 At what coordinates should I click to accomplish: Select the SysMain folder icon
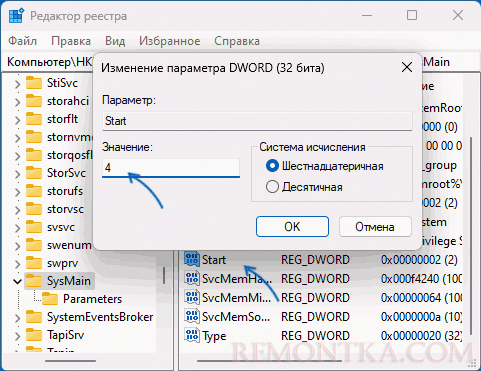pos(34,281)
